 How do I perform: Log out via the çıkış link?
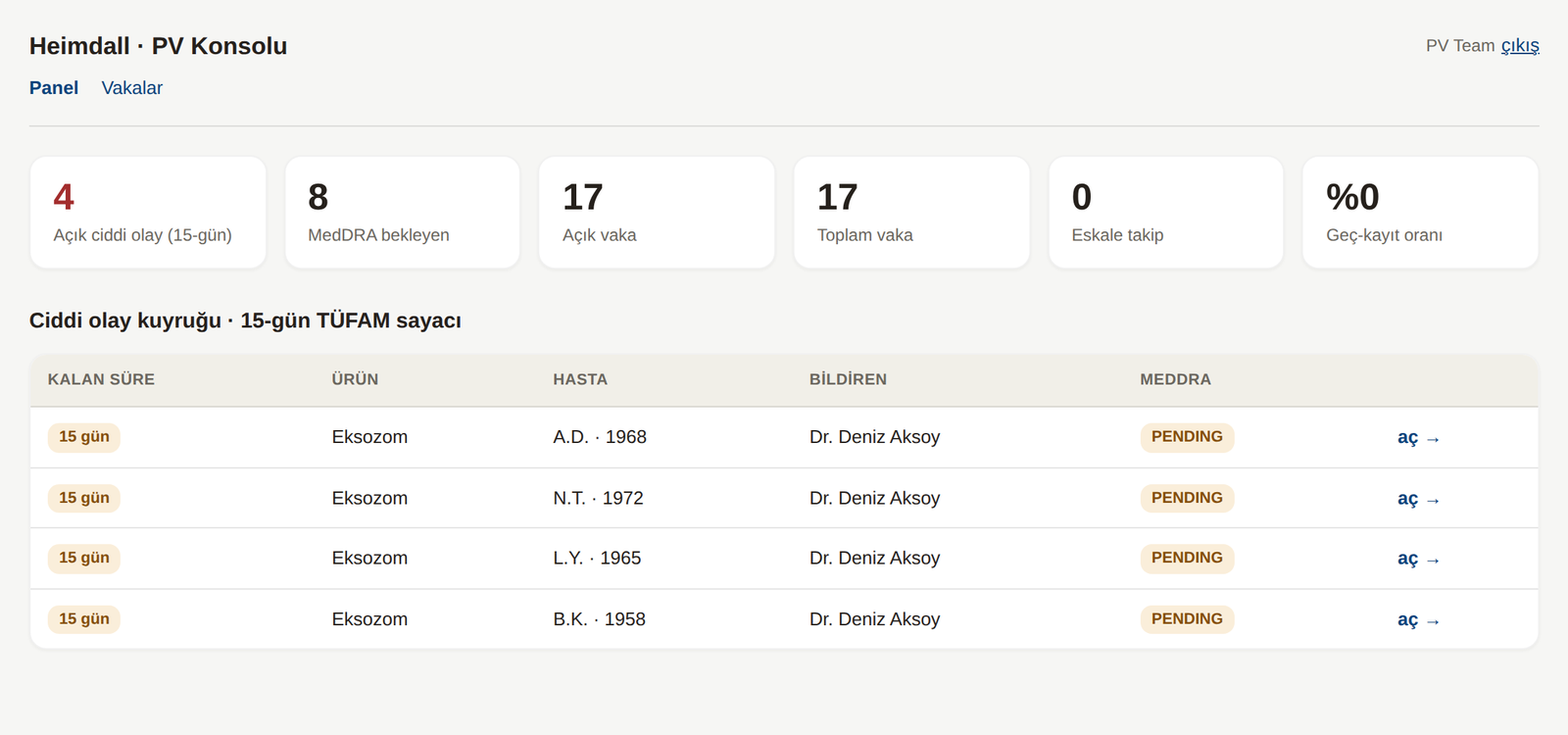pos(1520,46)
